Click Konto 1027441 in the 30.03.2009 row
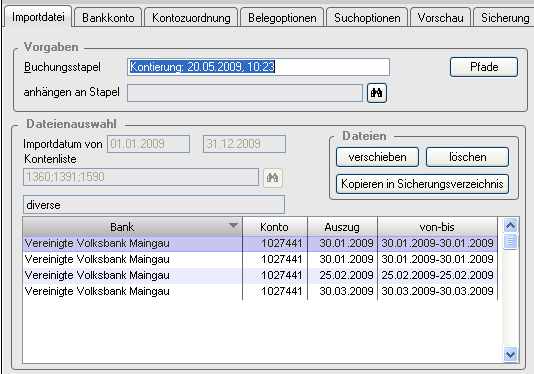Image resolution: width=534 pixels, height=374 pixels. (275, 291)
